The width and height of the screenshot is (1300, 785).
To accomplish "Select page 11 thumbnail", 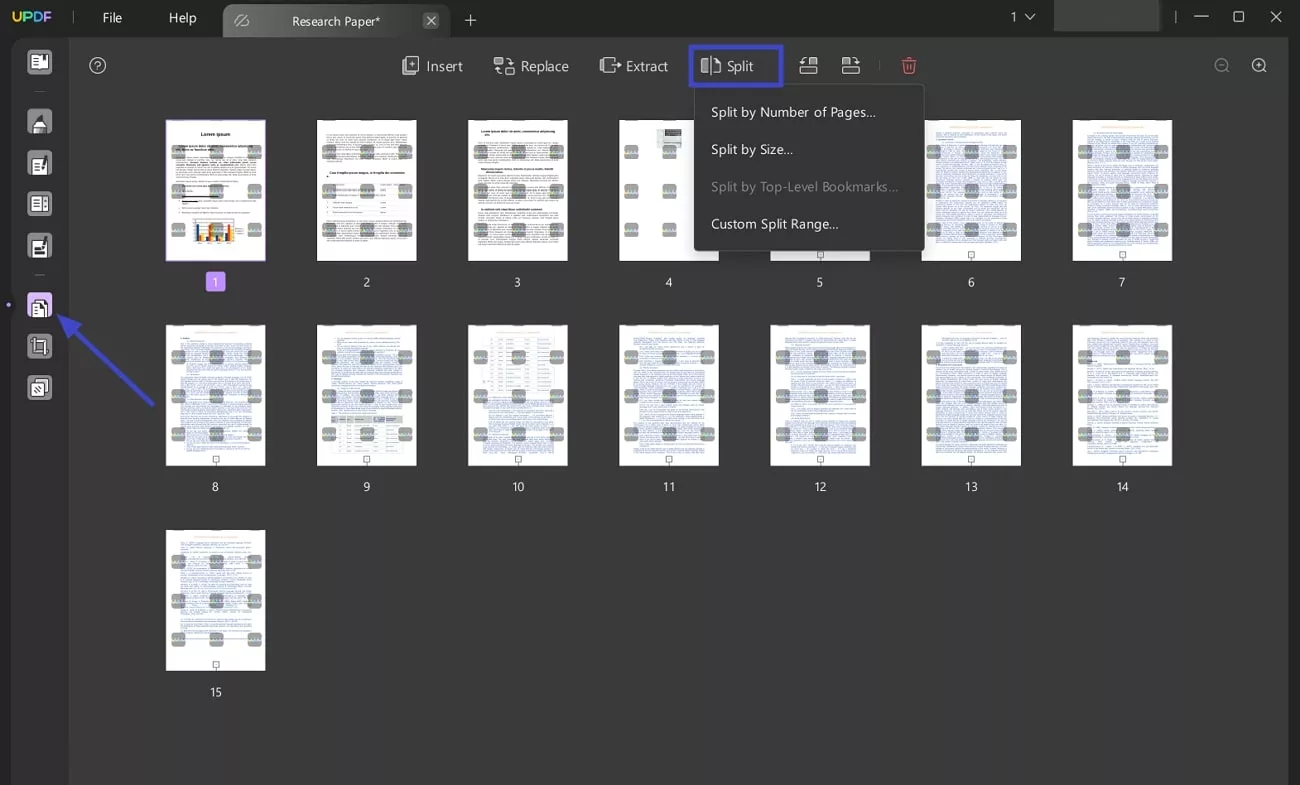I will click(x=669, y=395).
